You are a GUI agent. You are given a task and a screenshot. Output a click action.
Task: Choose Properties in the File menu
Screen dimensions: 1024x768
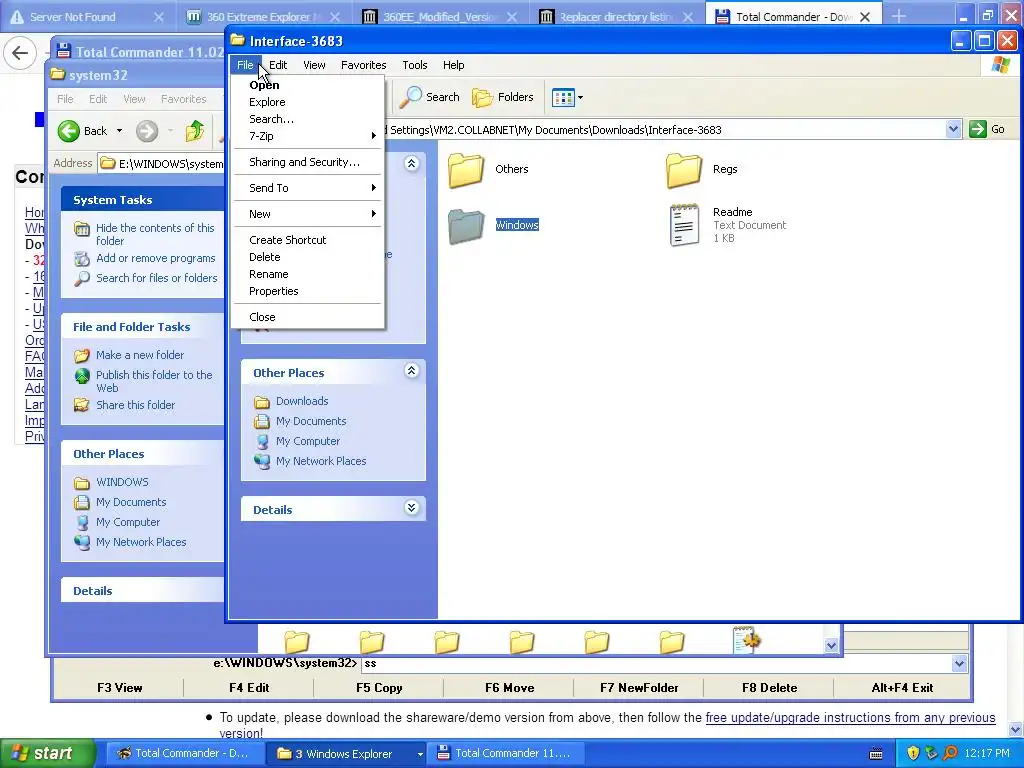307,291
